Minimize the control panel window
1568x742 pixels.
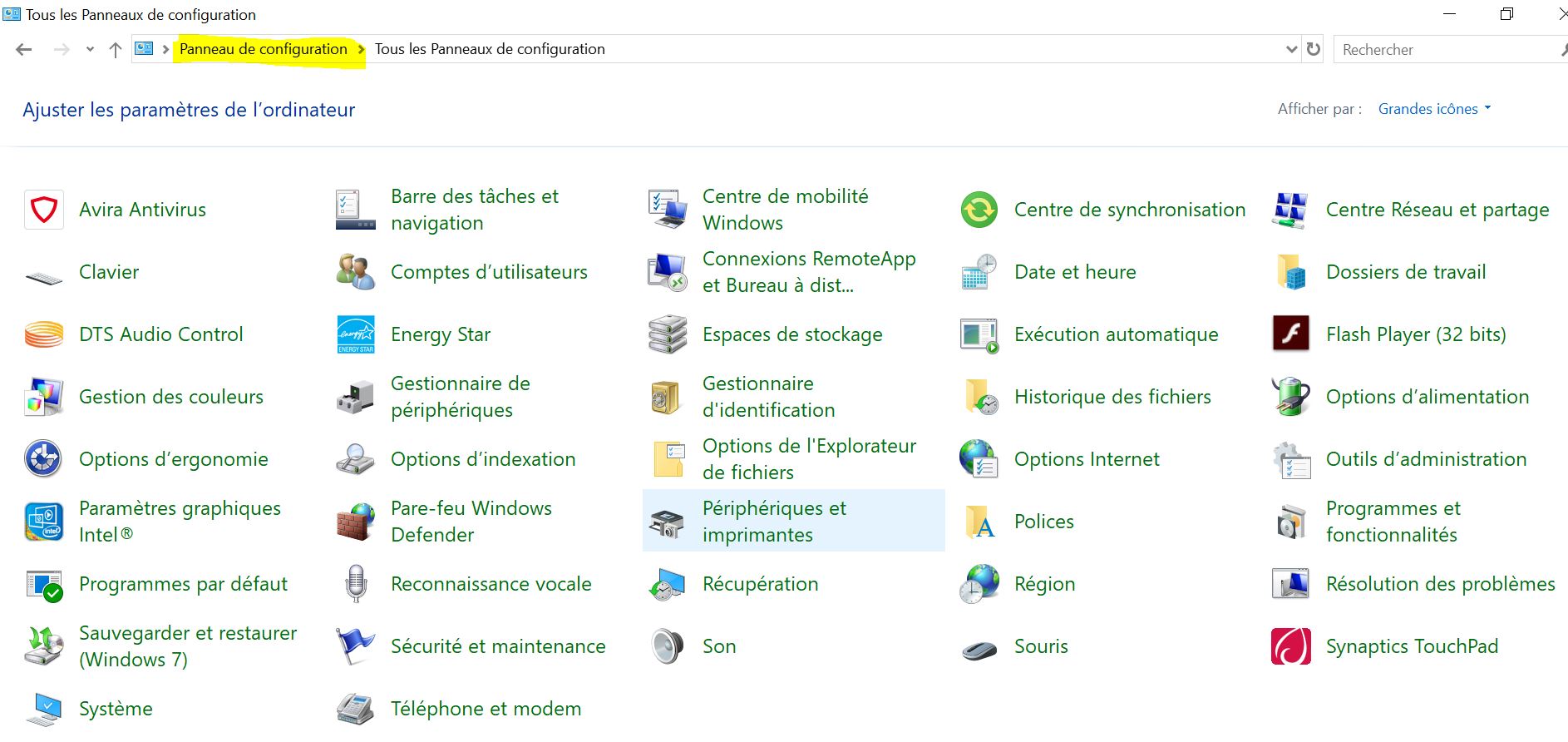[1449, 14]
